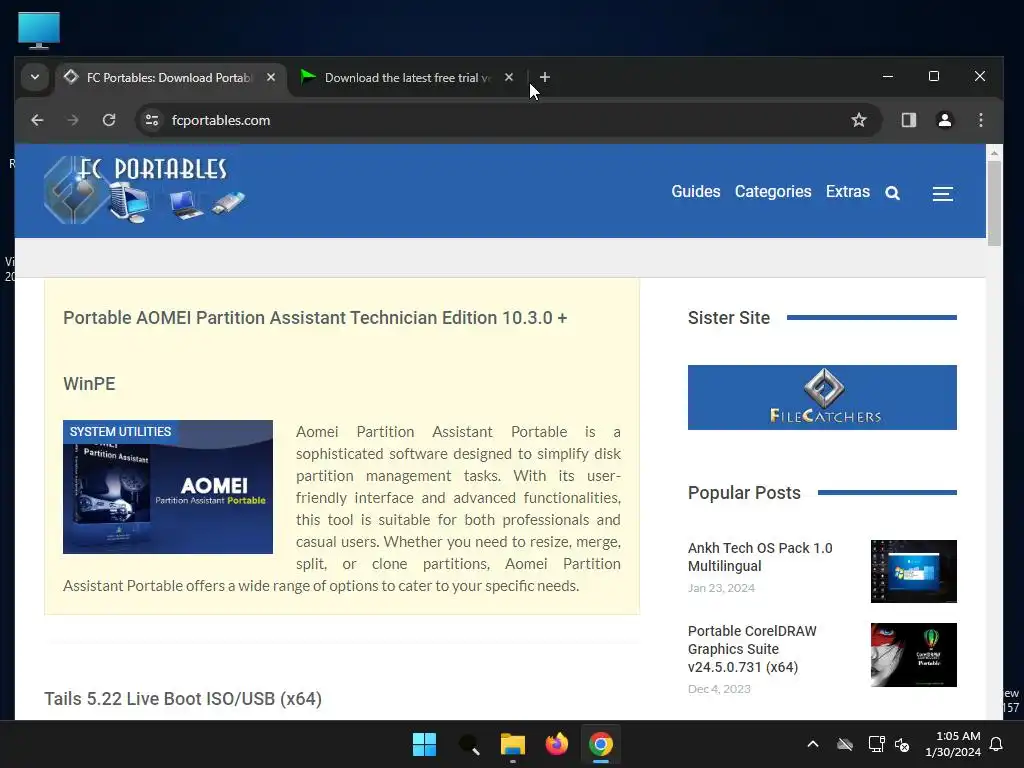Open the CorelDRAW post thumbnail
The image size is (1024, 768).
(x=913, y=655)
